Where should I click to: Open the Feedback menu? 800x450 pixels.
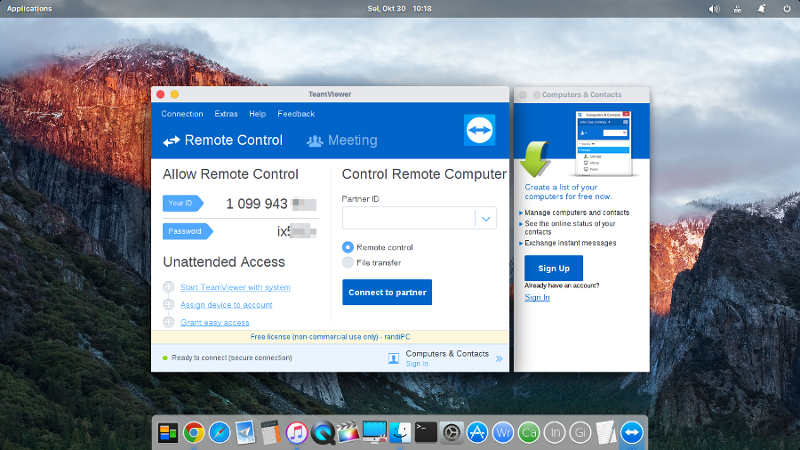pos(296,114)
